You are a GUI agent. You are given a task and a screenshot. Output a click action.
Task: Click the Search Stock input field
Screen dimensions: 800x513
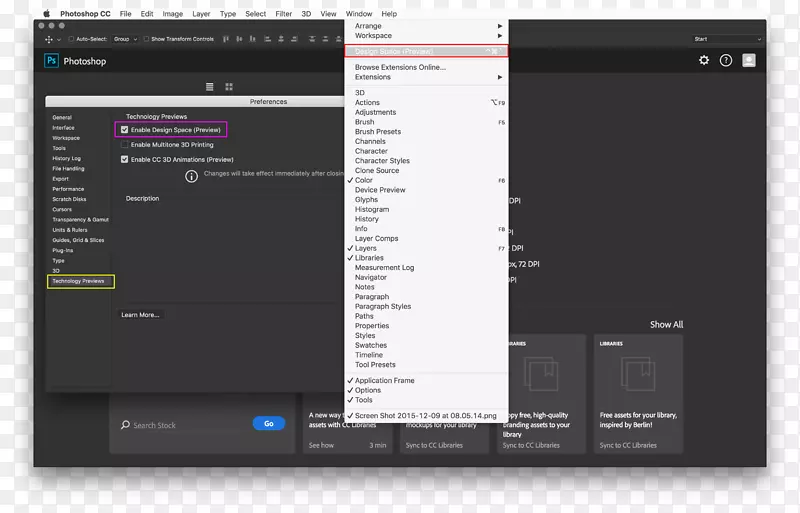point(185,425)
